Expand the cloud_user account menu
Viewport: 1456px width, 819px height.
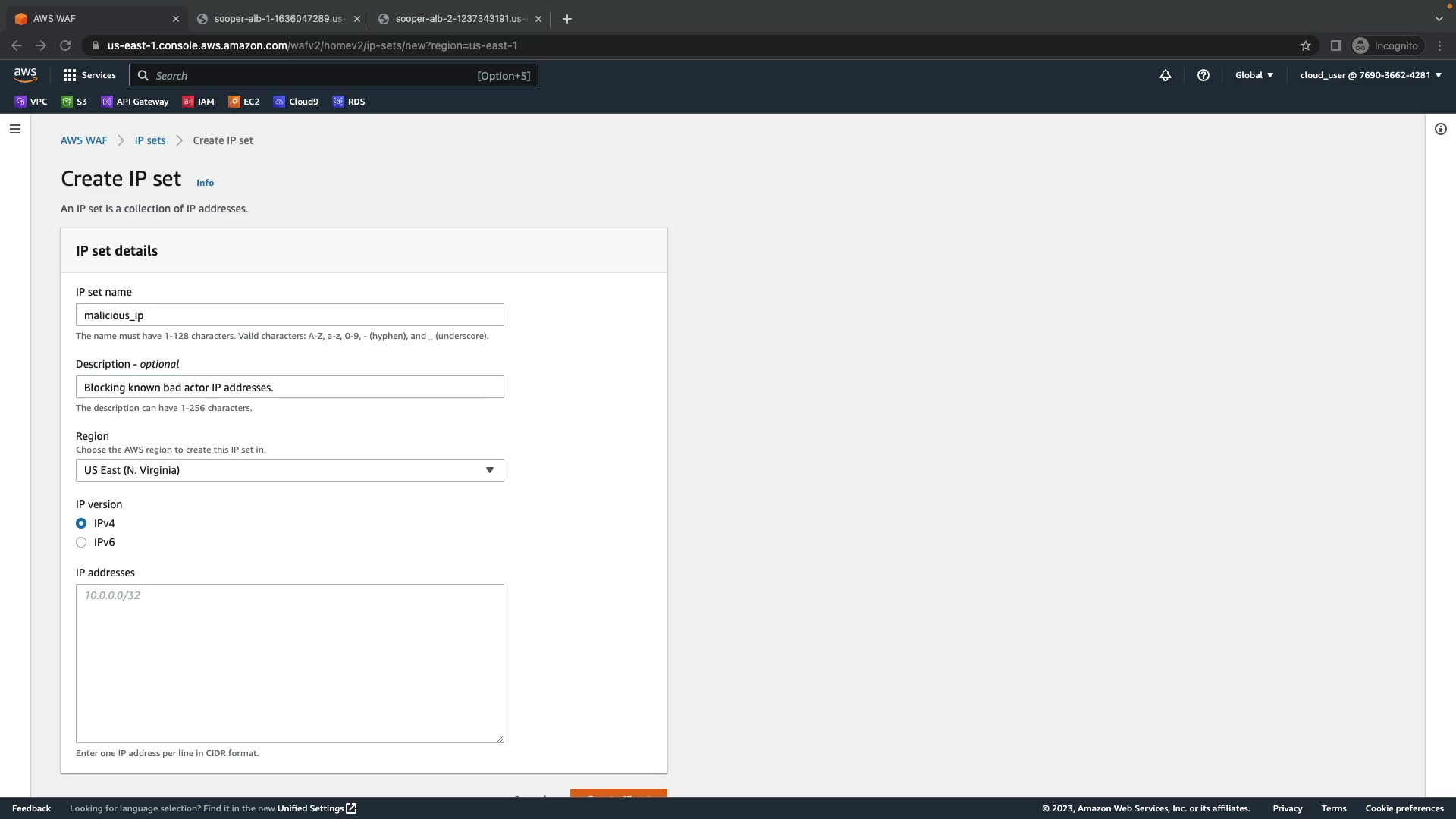point(1370,75)
